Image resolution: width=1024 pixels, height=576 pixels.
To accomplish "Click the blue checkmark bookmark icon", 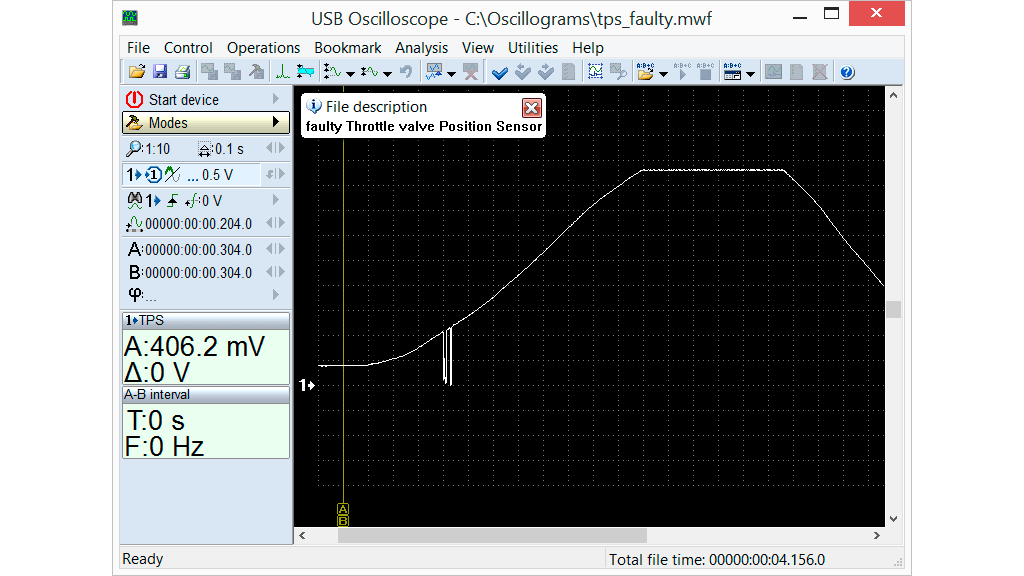I will (500, 72).
